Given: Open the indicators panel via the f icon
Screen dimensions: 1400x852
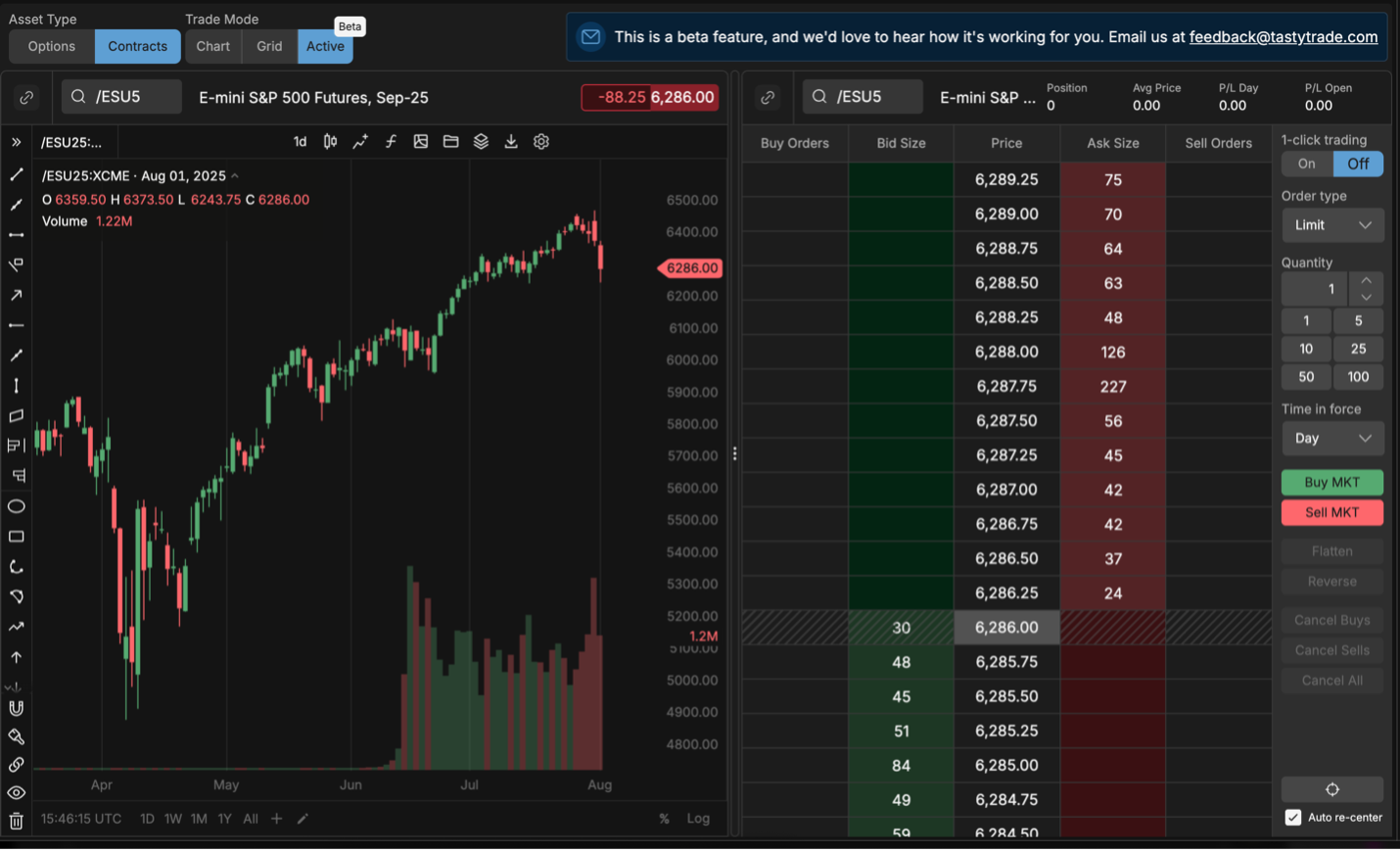Looking at the screenshot, I should point(391,141).
